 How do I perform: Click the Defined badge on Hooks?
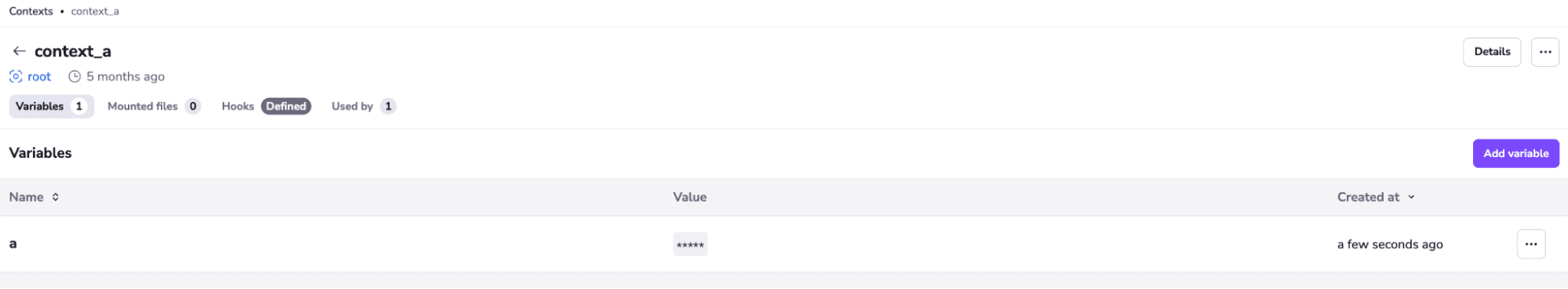[286, 106]
